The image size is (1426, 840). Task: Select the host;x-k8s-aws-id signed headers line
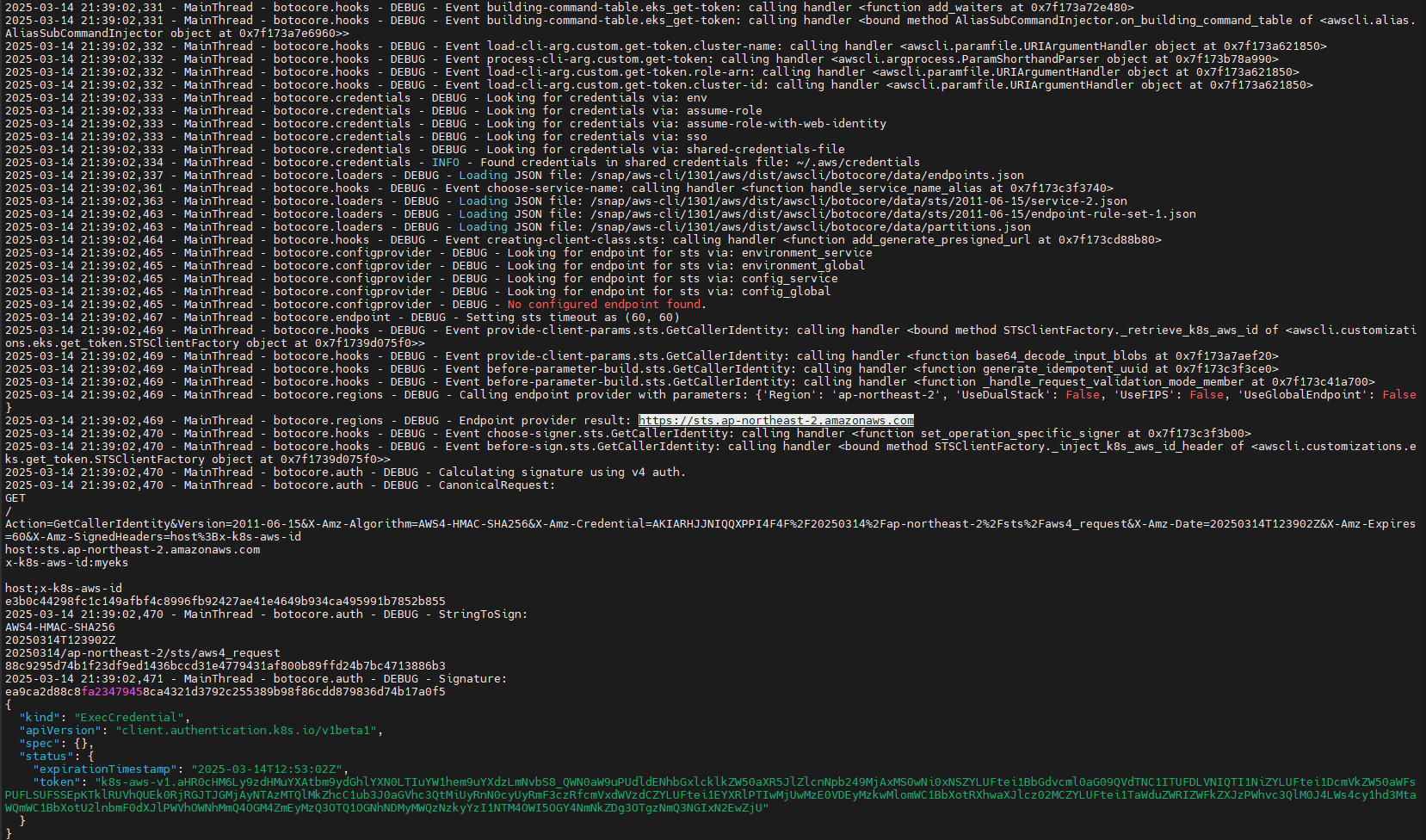click(x=64, y=588)
